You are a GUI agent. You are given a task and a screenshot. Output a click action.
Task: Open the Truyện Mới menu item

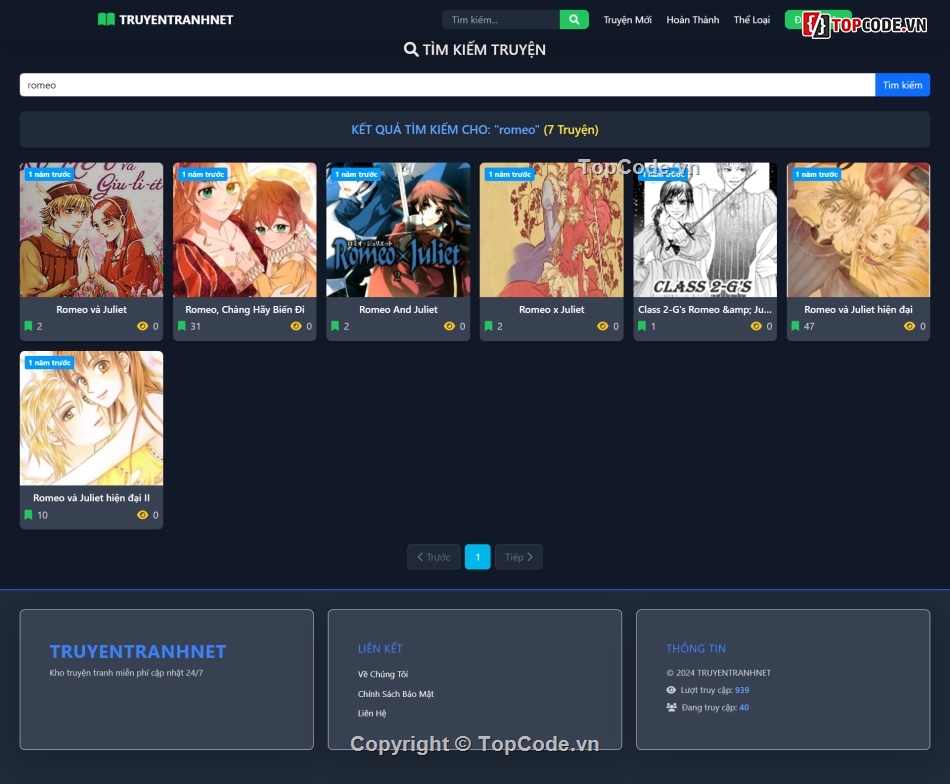coord(627,20)
